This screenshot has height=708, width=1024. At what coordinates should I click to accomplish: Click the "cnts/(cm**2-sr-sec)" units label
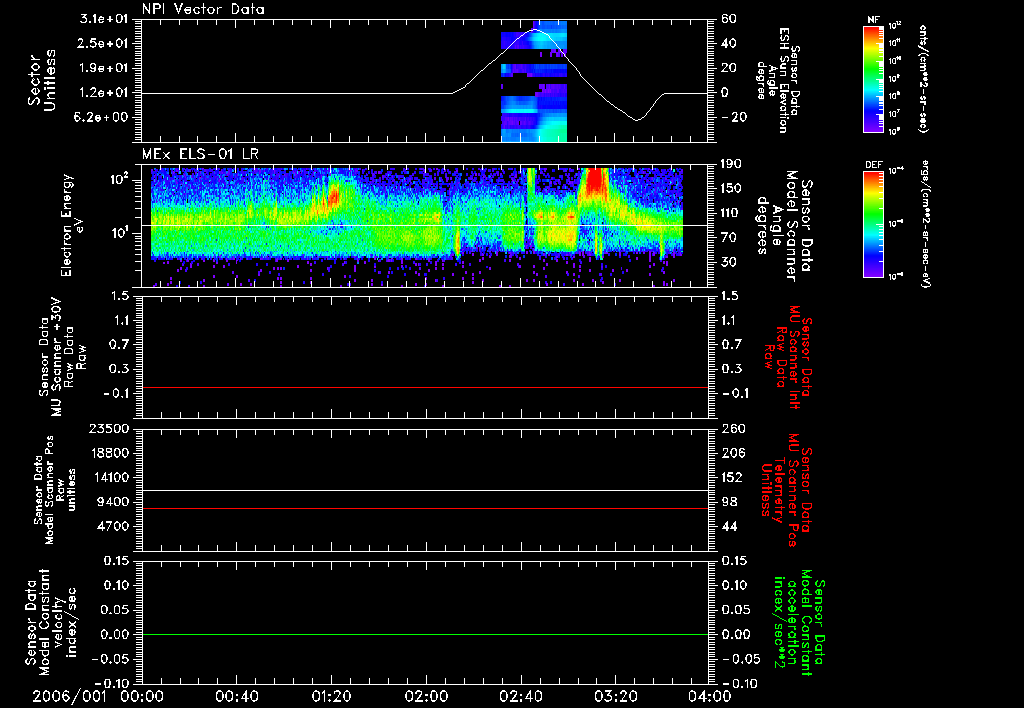pos(923,78)
